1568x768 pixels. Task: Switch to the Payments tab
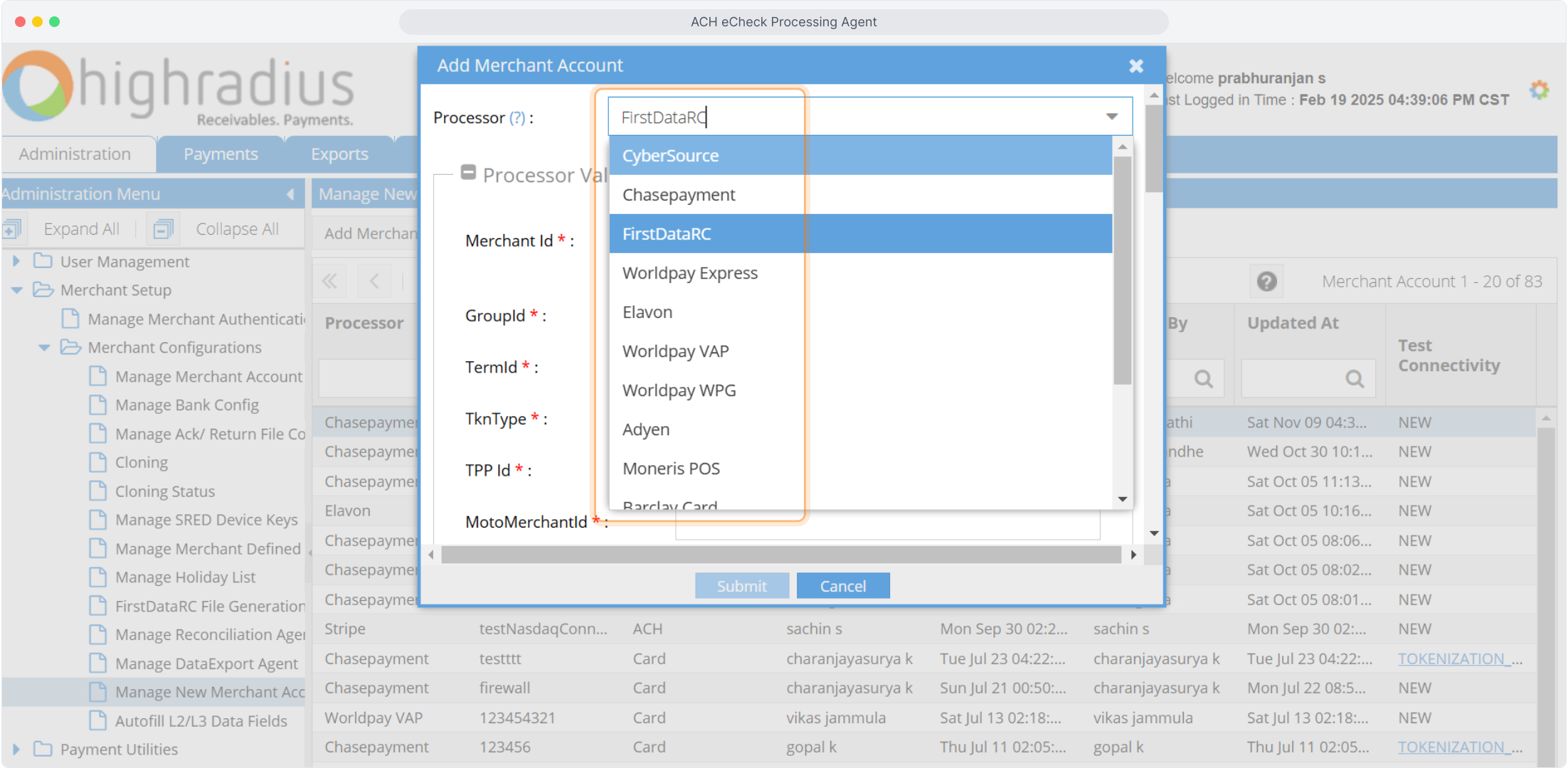(221, 154)
